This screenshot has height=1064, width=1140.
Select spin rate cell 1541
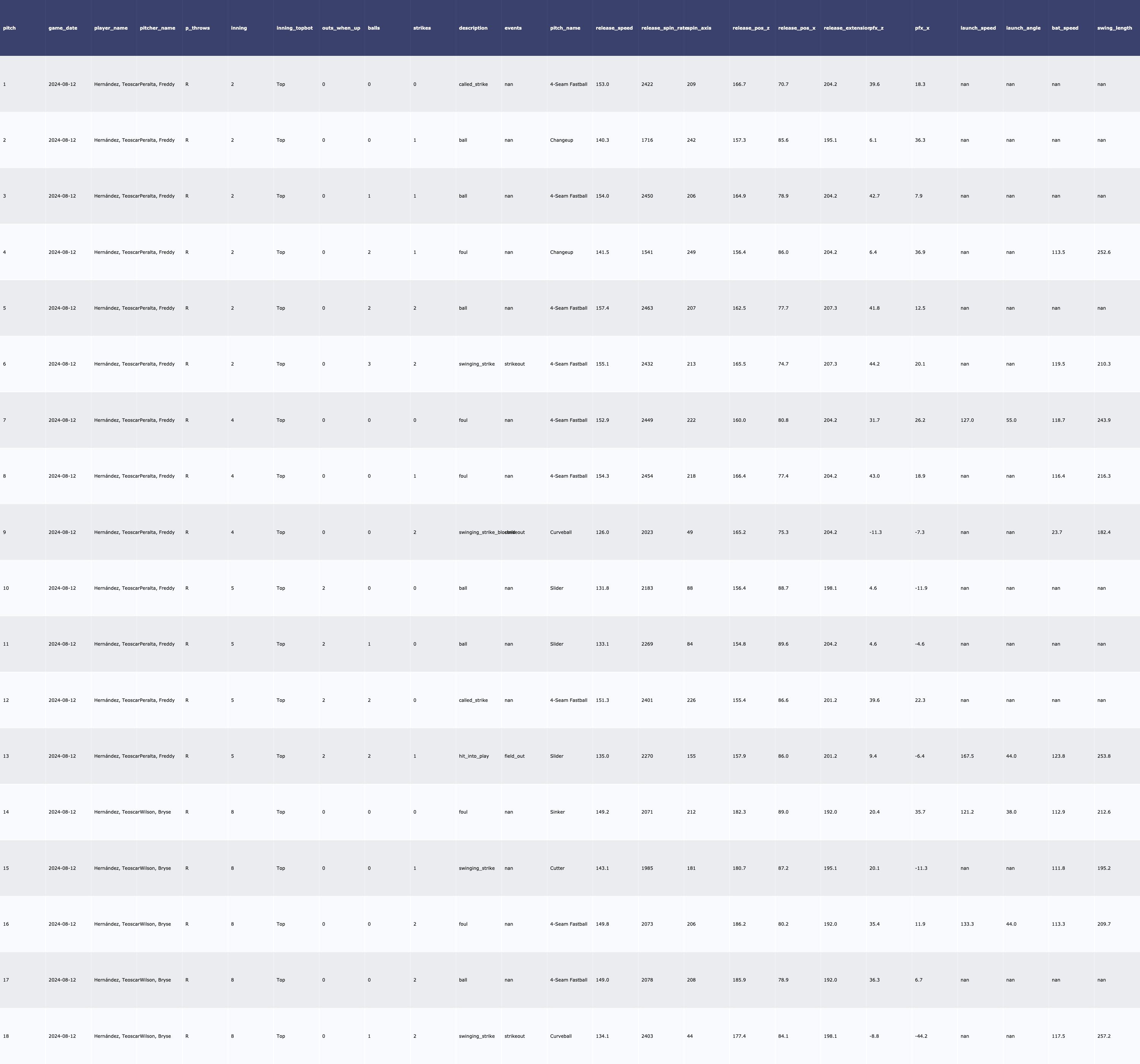click(647, 252)
